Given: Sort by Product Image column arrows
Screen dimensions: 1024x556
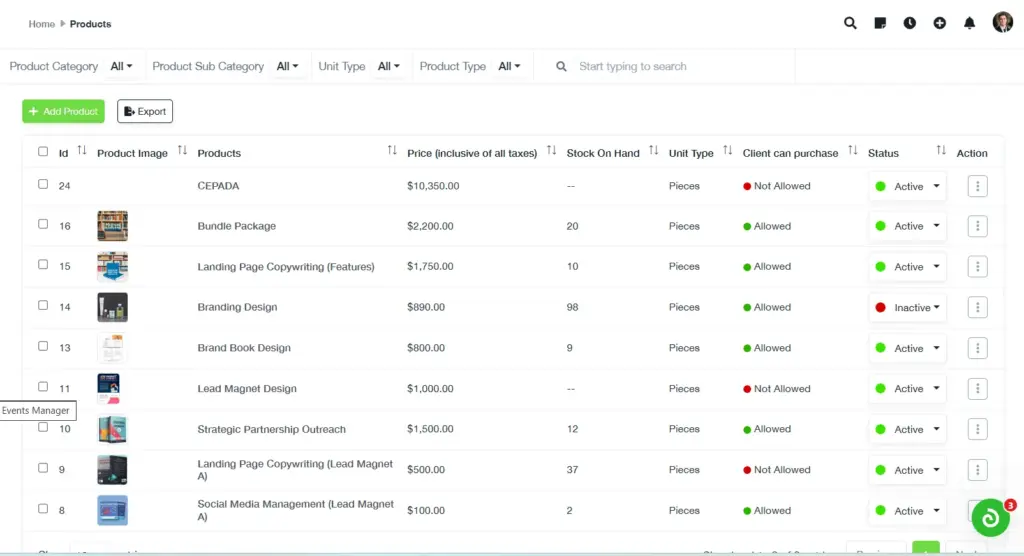Looking at the screenshot, I should pos(182,150).
